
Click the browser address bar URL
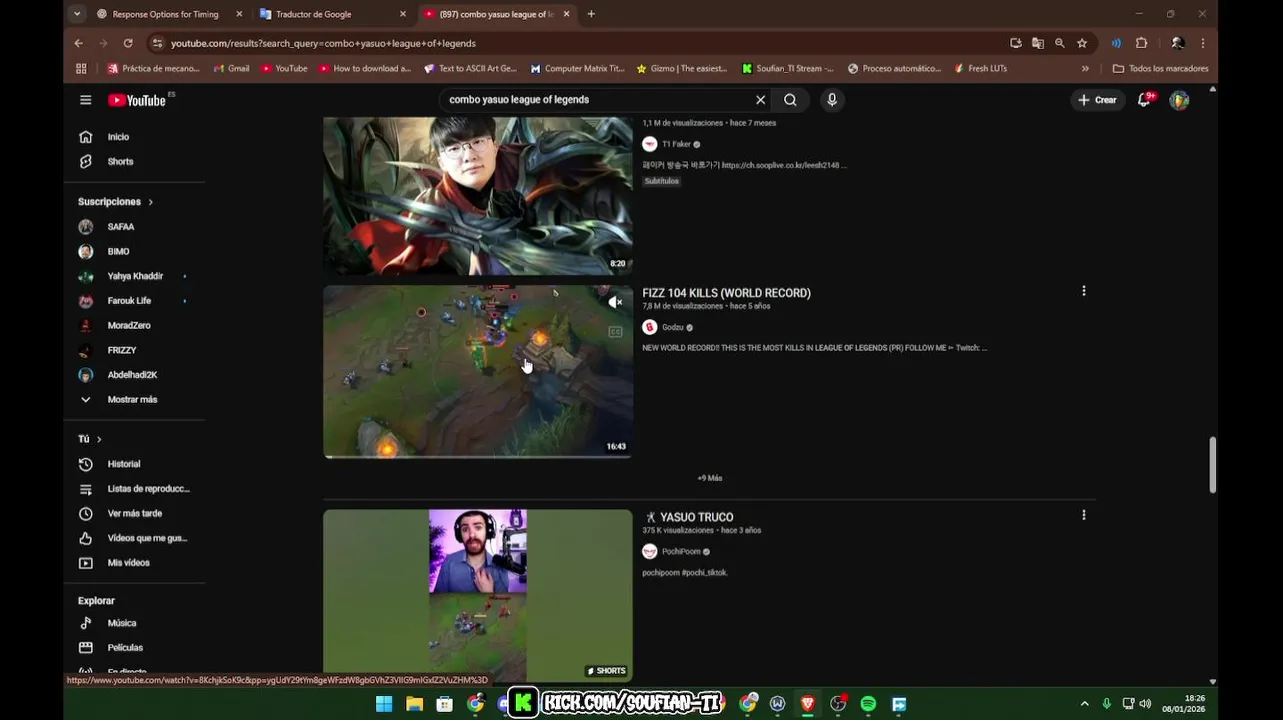tap(323, 43)
